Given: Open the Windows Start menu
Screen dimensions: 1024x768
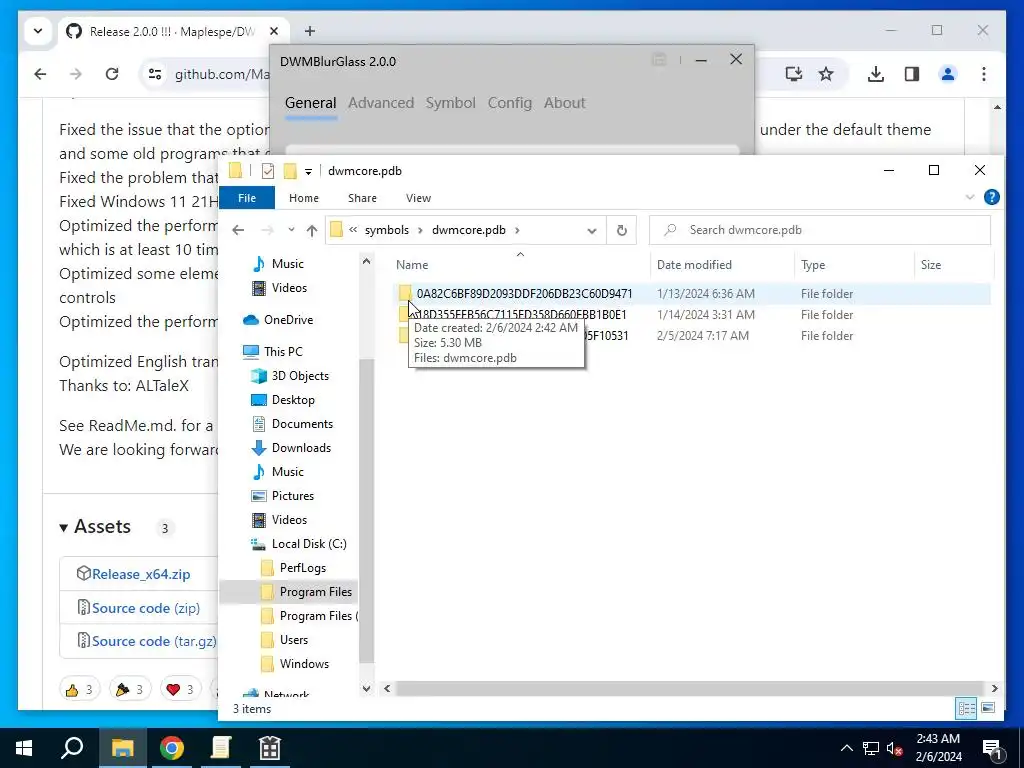Looking at the screenshot, I should tap(24, 748).
